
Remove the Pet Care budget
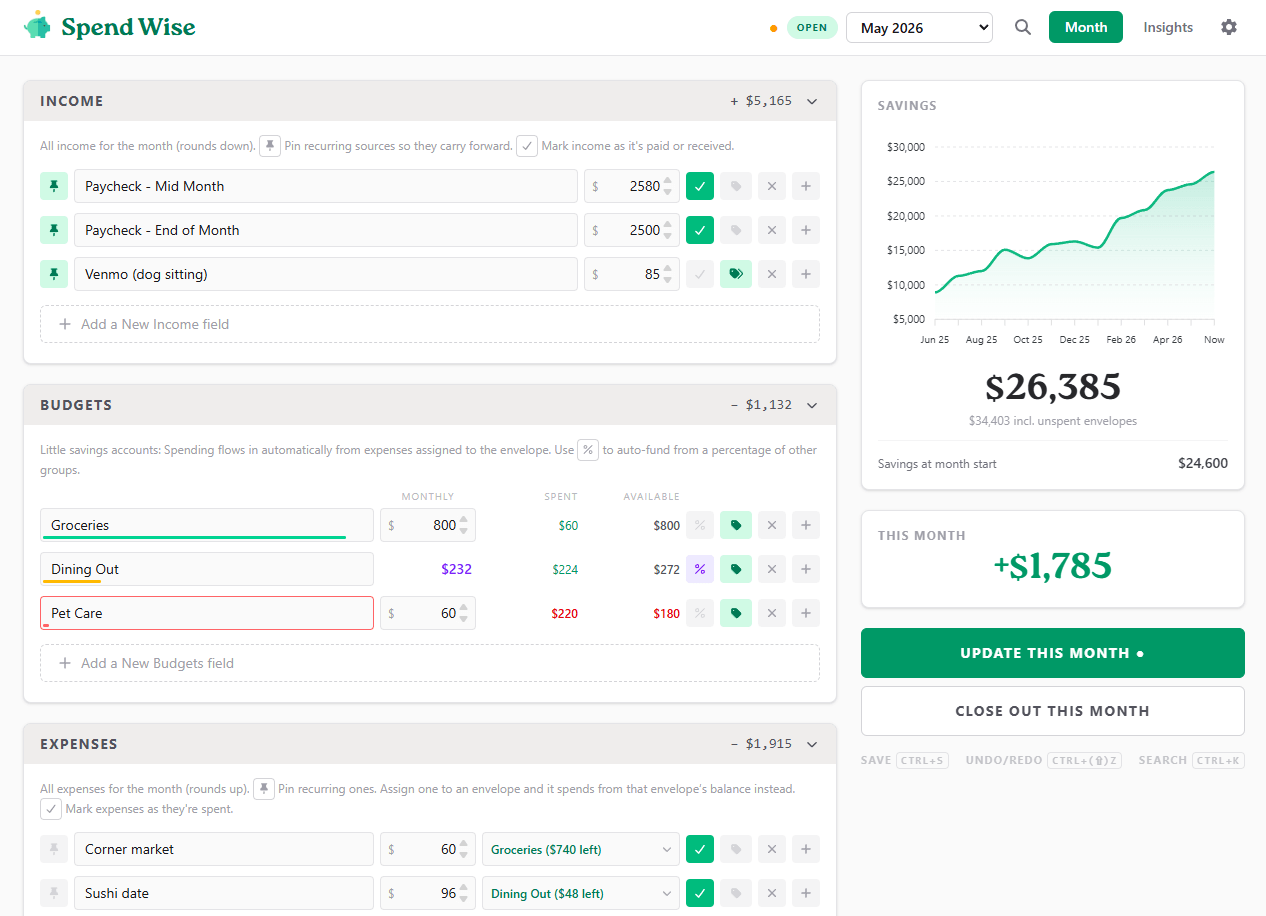click(771, 613)
